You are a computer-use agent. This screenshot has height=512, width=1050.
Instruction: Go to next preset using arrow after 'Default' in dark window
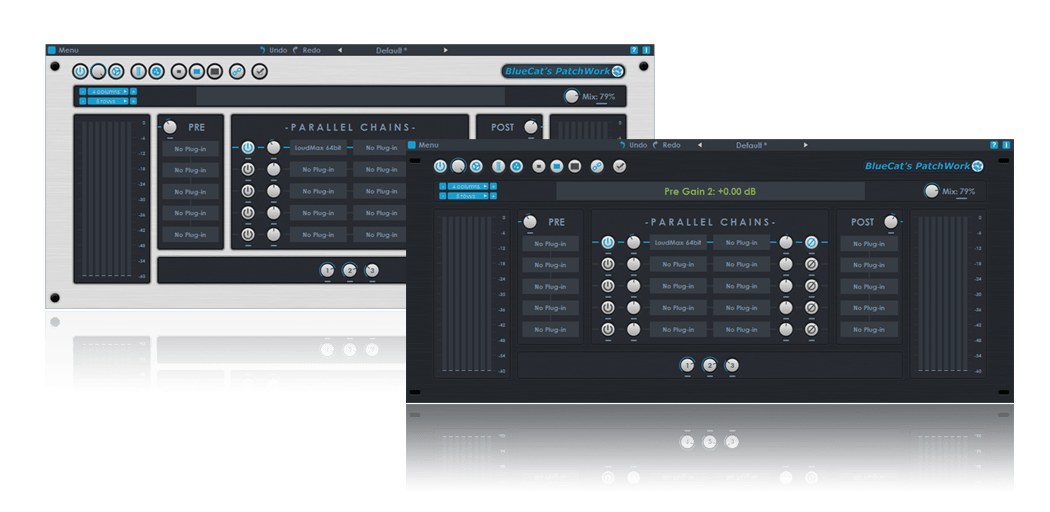(x=806, y=145)
